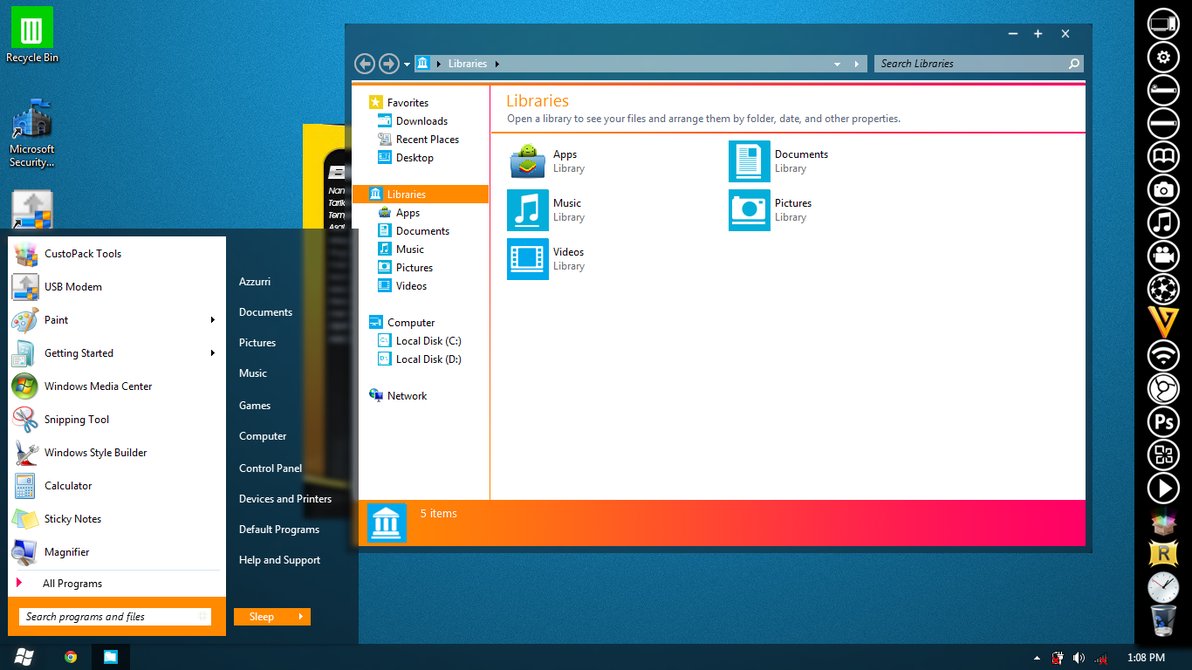
Task: Expand the Getting Started submenu arrow
Action: 212,353
